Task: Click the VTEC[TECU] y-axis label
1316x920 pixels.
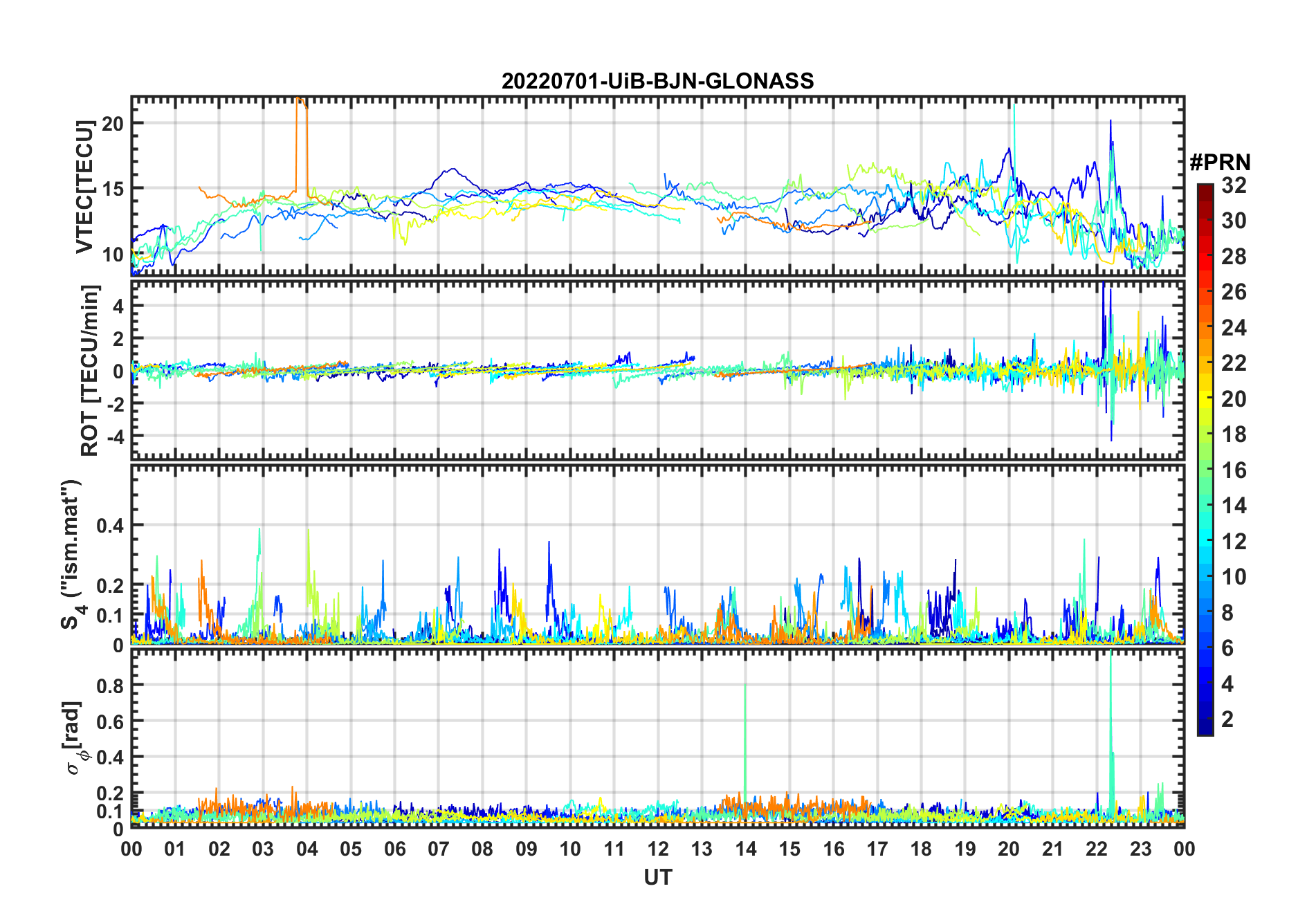Action: (85, 187)
